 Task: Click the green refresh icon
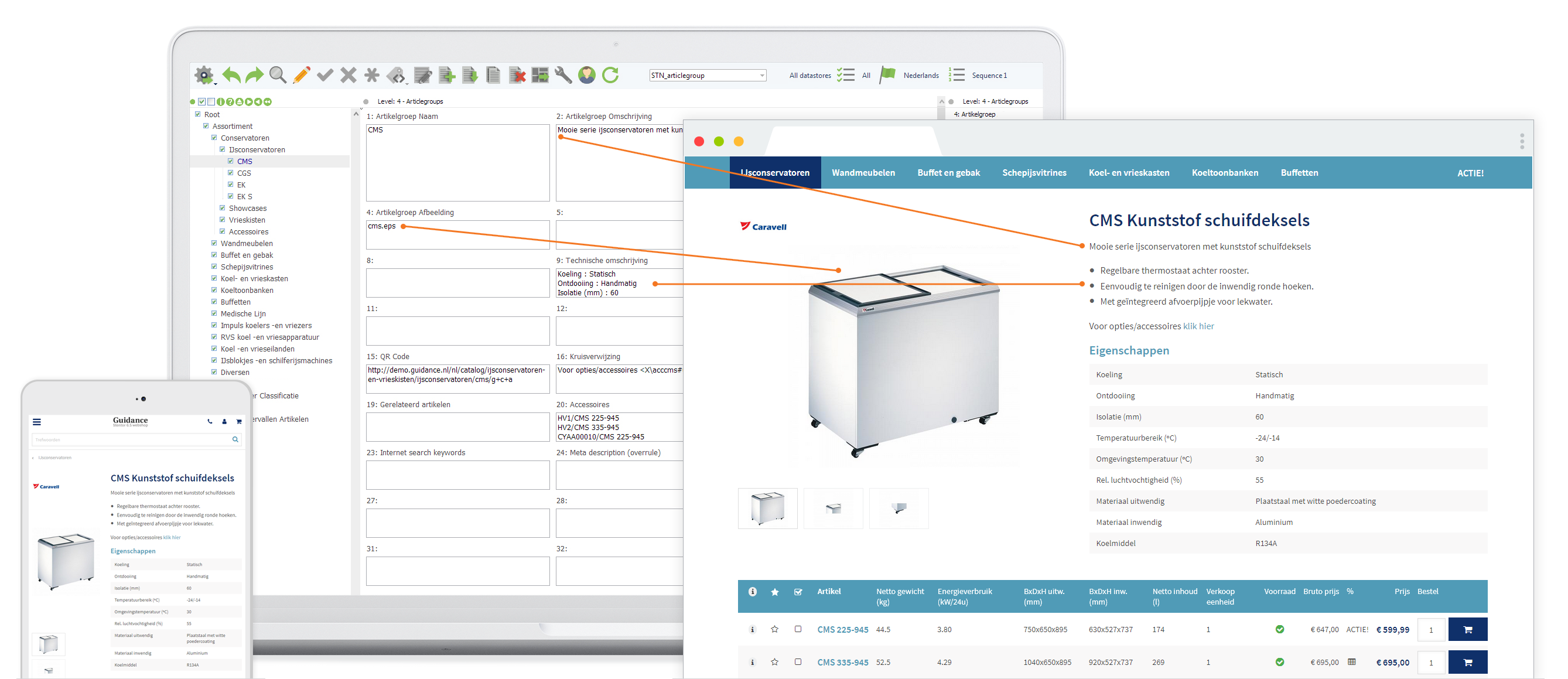610,75
